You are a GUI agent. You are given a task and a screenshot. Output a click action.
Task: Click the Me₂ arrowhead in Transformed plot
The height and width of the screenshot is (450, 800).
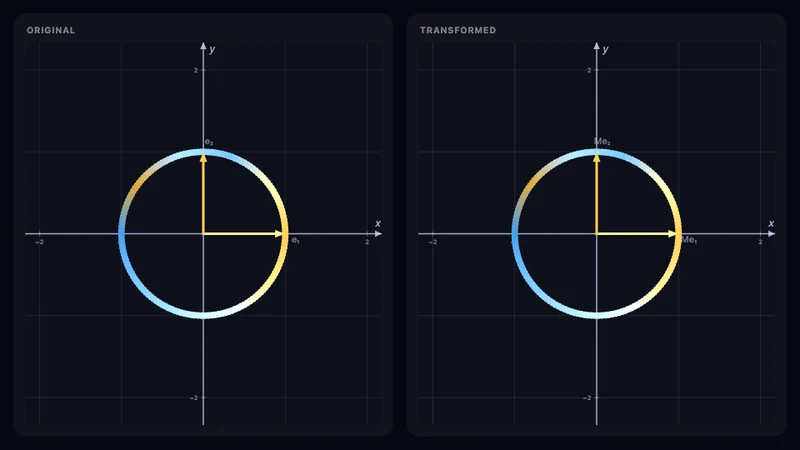(596, 158)
